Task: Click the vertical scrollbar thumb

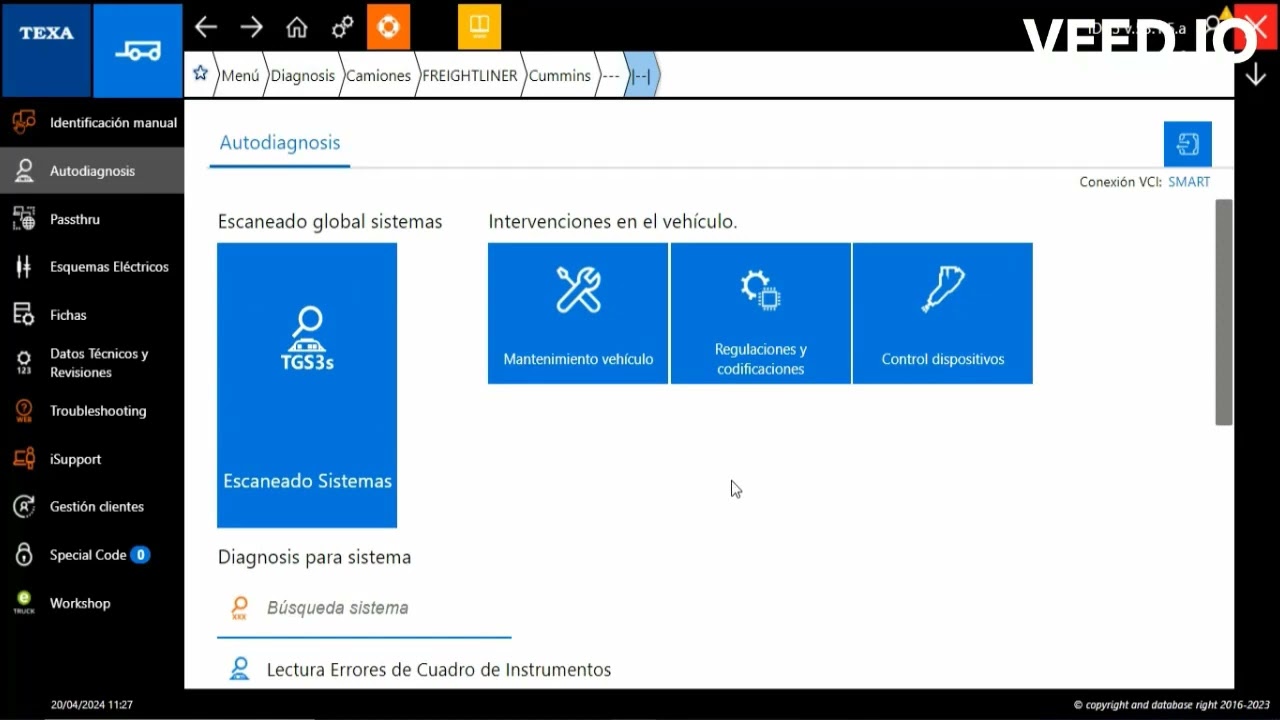Action: coord(1223,312)
